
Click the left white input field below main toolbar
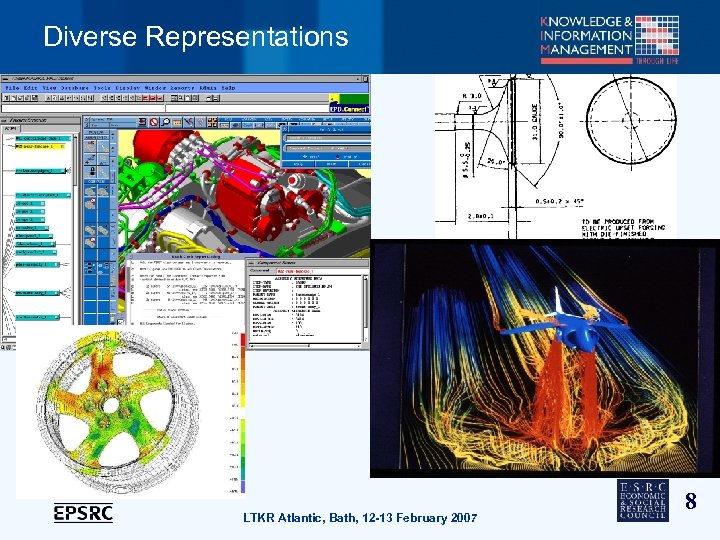(x=83, y=108)
